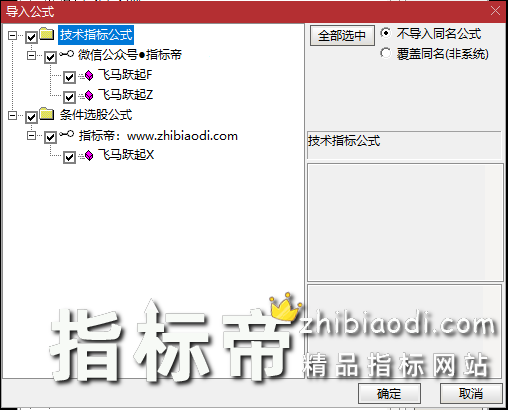The width and height of the screenshot is (508, 410).
Task: Confirm import with the 确定 button
Action: [x=389, y=394]
